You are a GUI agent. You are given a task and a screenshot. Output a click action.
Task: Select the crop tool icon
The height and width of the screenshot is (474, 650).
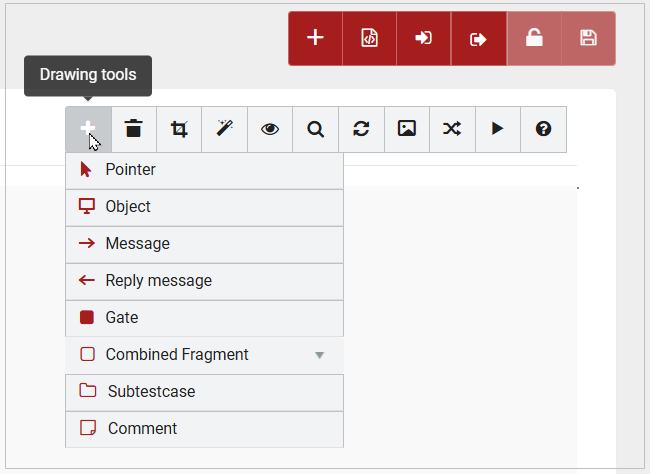coord(179,129)
